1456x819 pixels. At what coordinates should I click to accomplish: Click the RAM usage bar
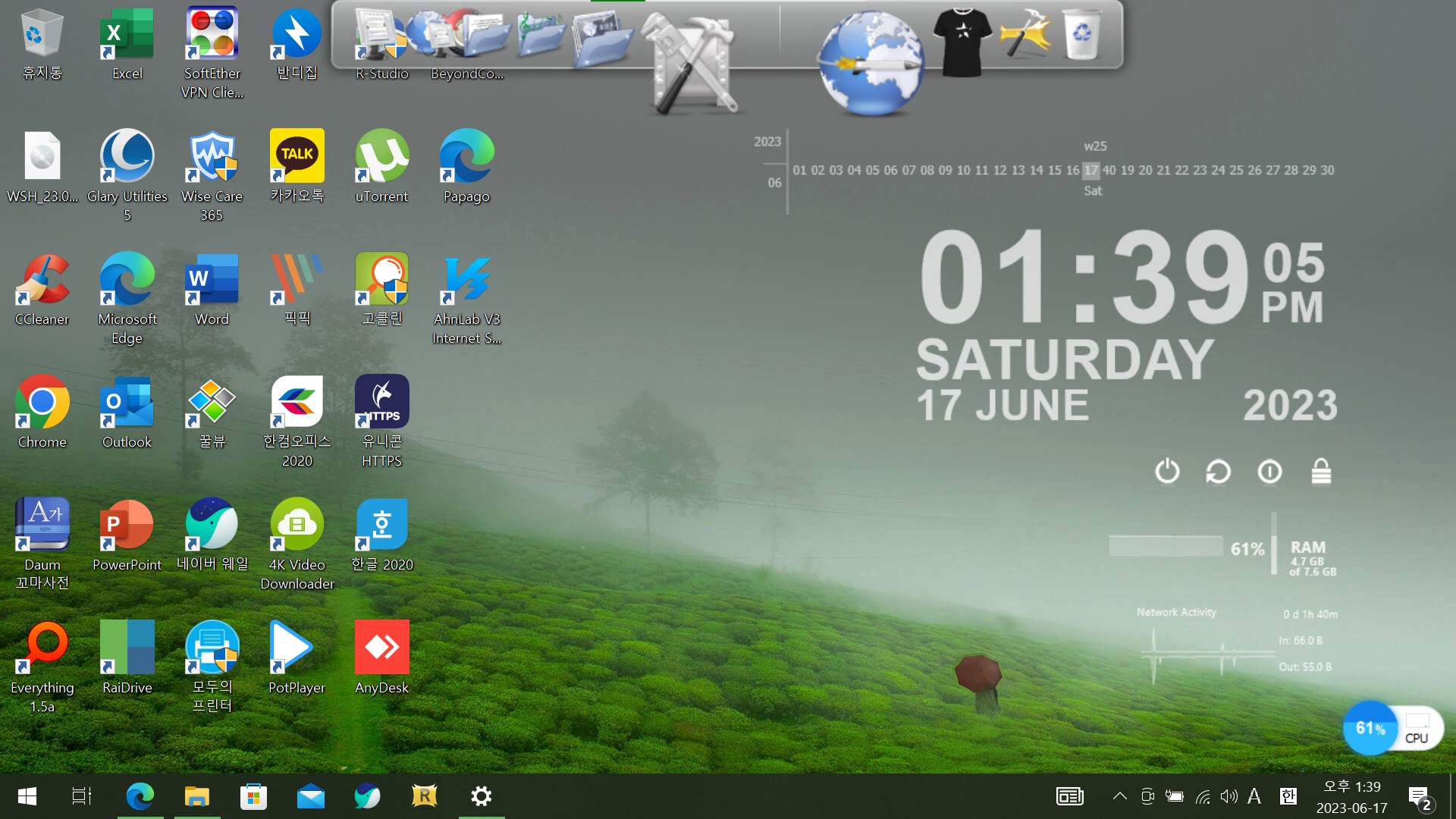click(x=1166, y=546)
